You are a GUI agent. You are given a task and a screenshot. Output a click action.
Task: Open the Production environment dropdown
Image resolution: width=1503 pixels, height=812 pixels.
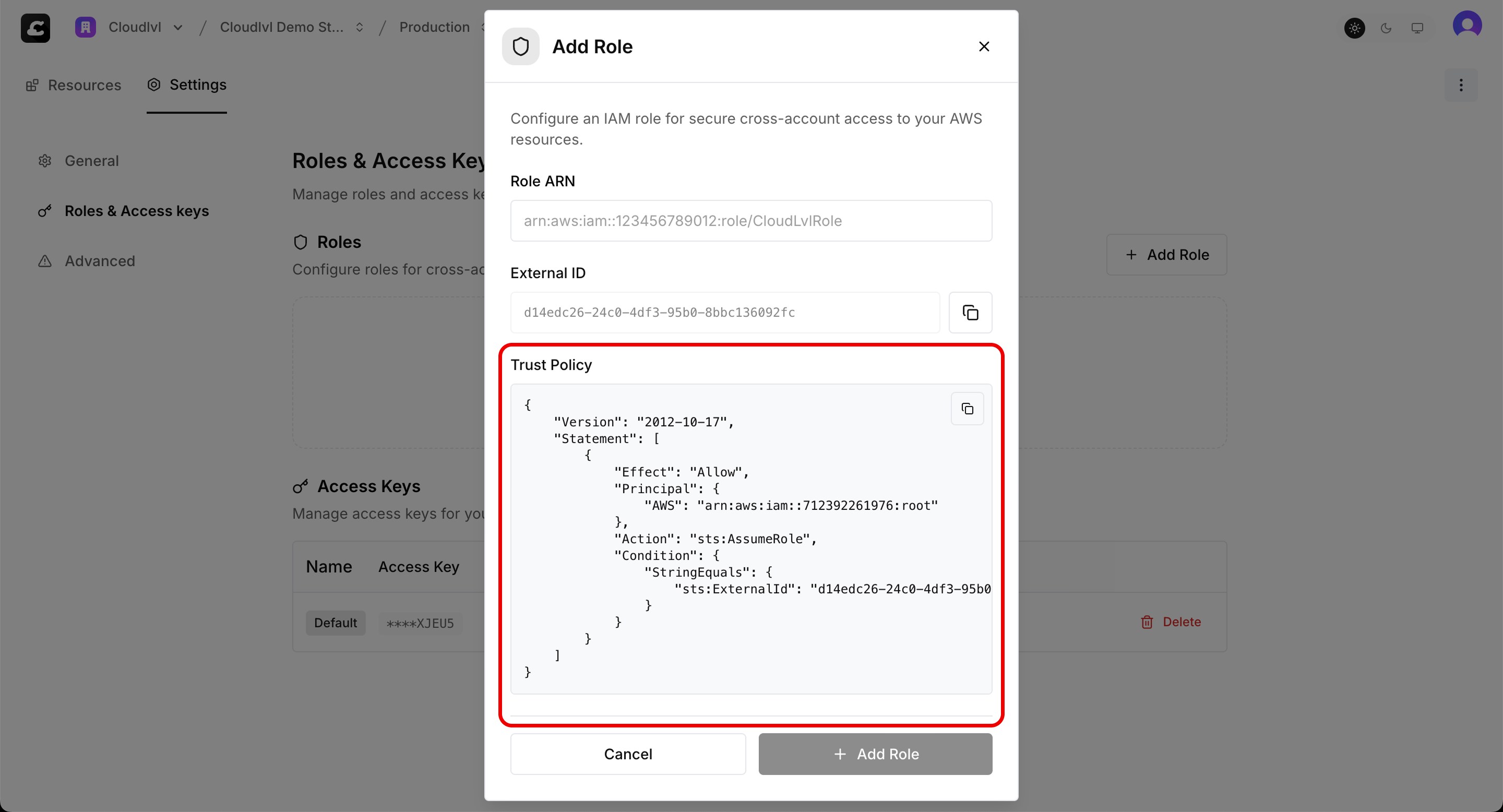(484, 27)
